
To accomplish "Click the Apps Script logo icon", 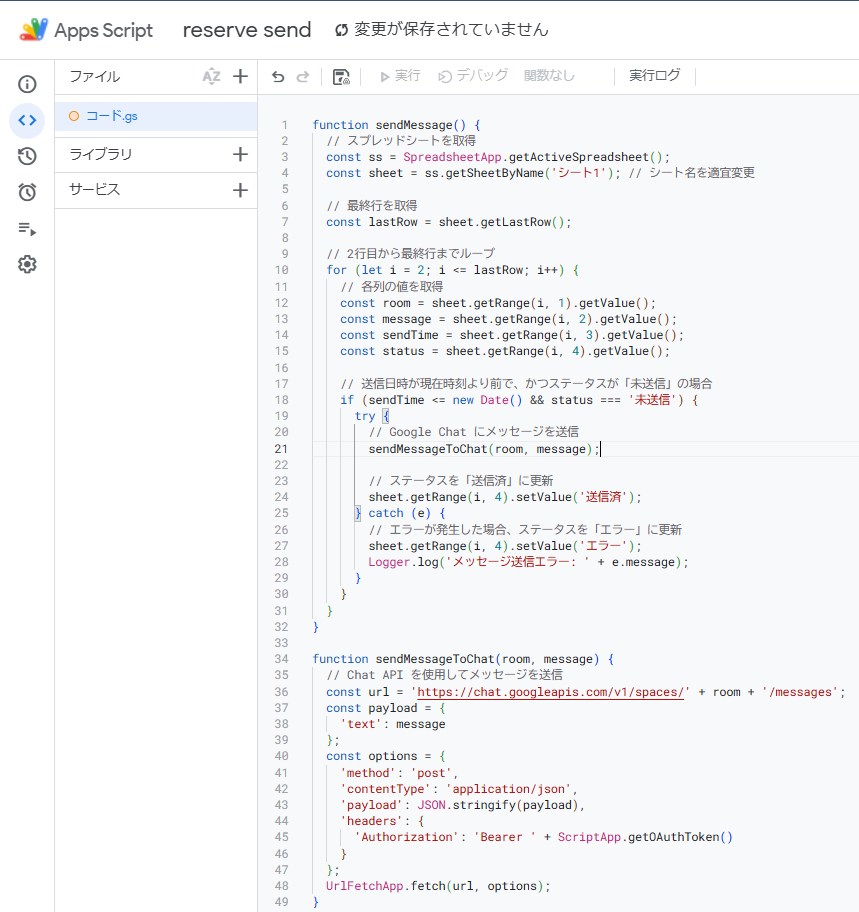I will pos(34,30).
